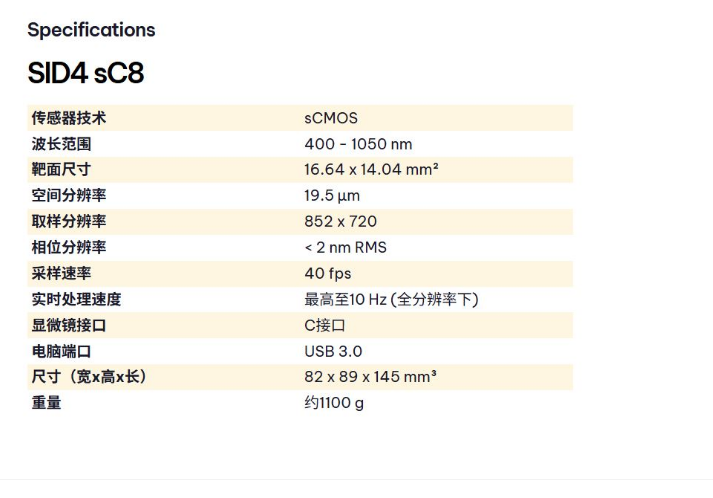The height and width of the screenshot is (498, 713).
Task: Click the 波长范围 label
Action: click(x=61, y=144)
